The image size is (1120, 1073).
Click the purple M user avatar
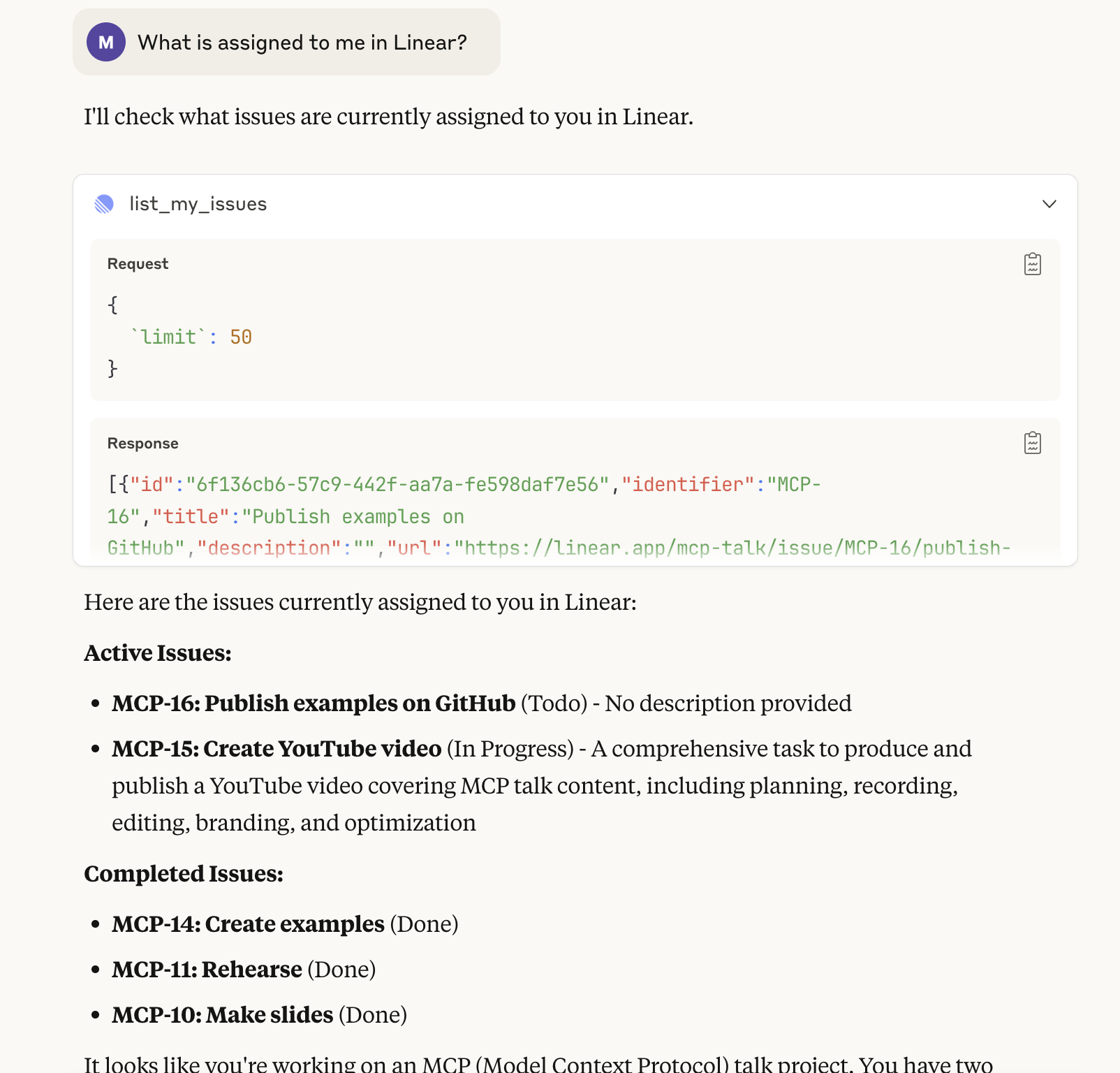(106, 42)
